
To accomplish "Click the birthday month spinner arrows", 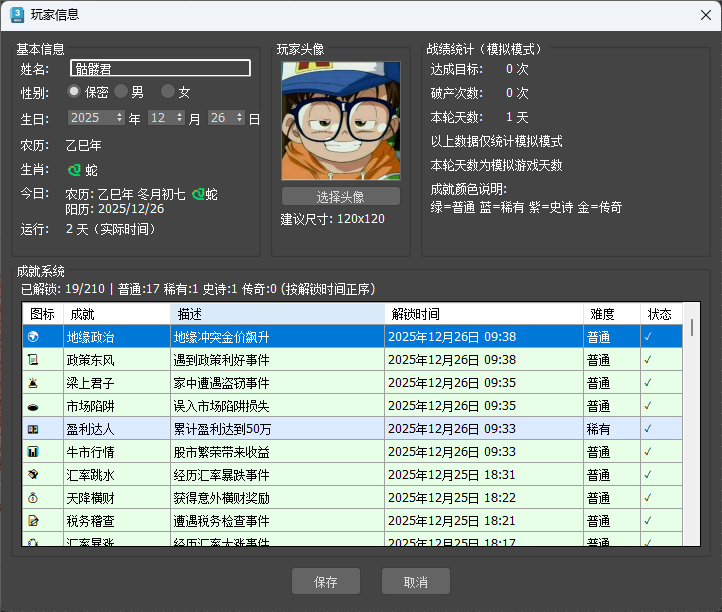I will [x=179, y=118].
